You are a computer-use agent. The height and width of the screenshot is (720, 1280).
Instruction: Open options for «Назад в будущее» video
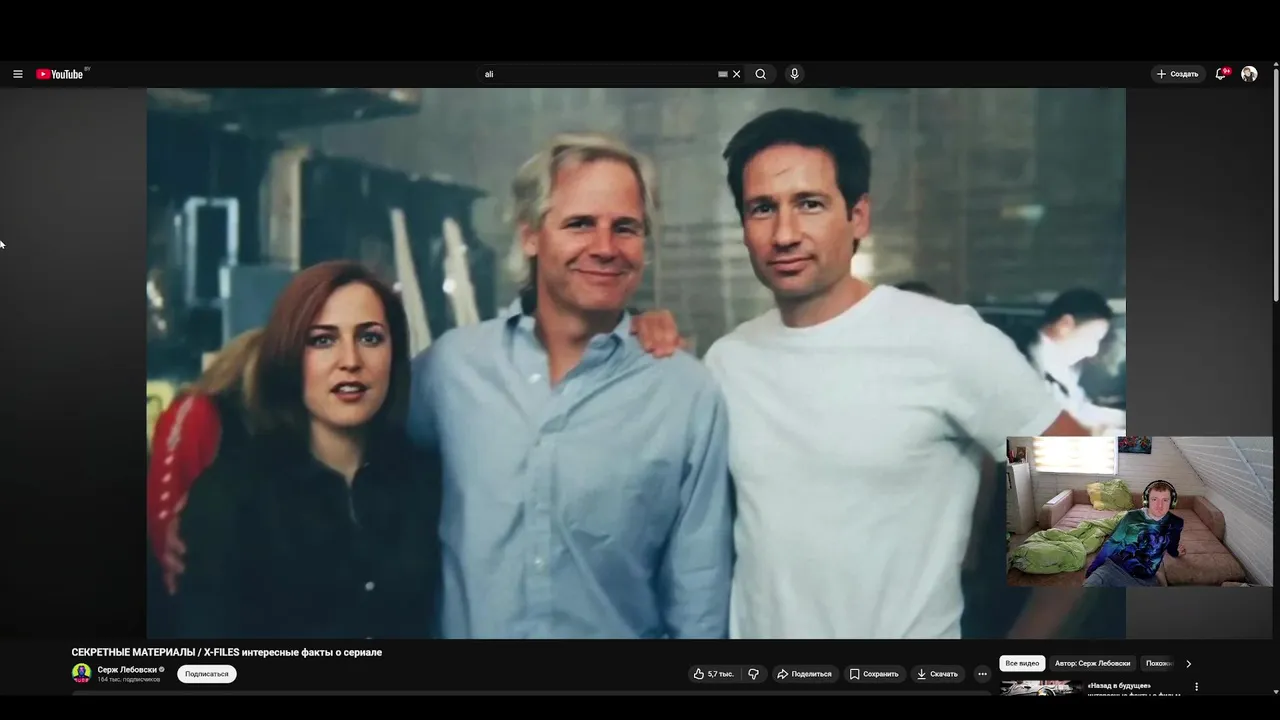coord(1196,687)
